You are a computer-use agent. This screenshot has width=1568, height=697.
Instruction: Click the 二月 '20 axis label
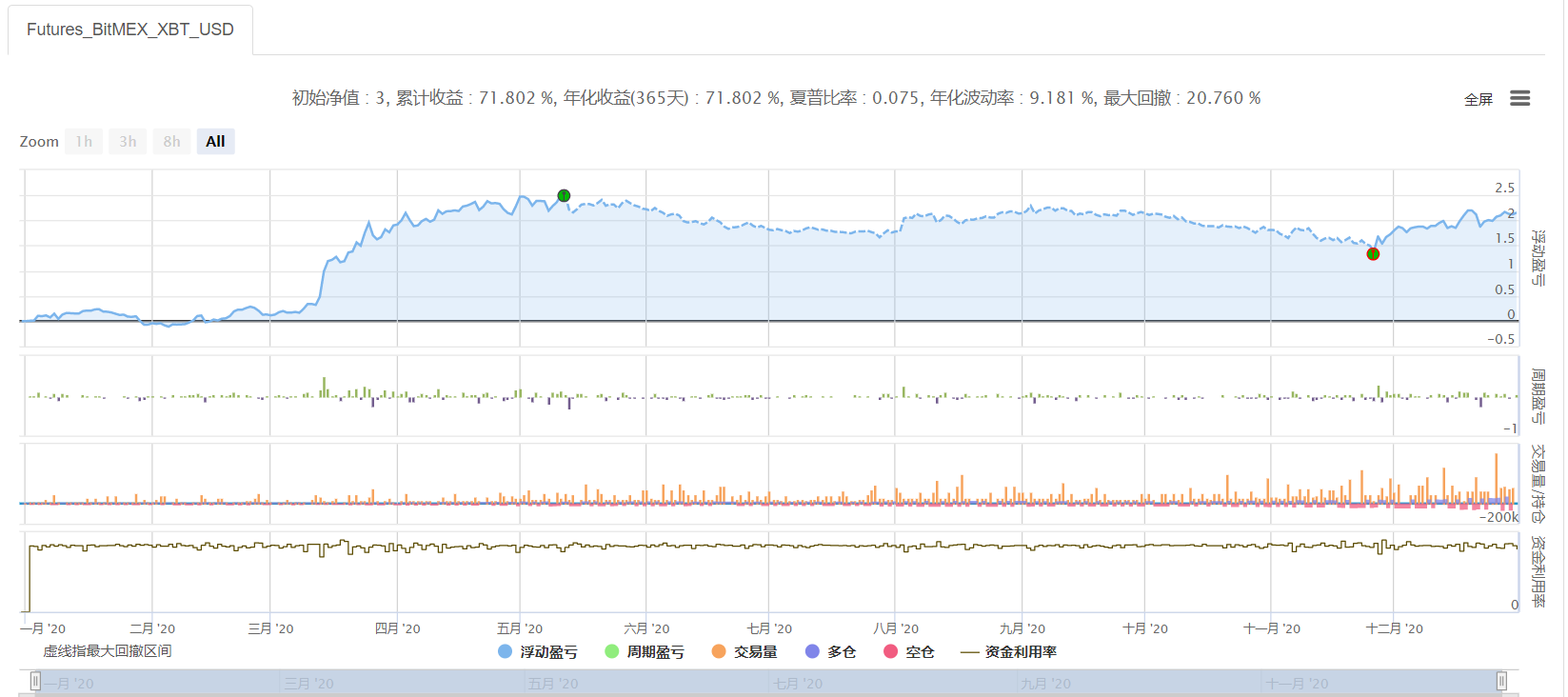(x=152, y=628)
